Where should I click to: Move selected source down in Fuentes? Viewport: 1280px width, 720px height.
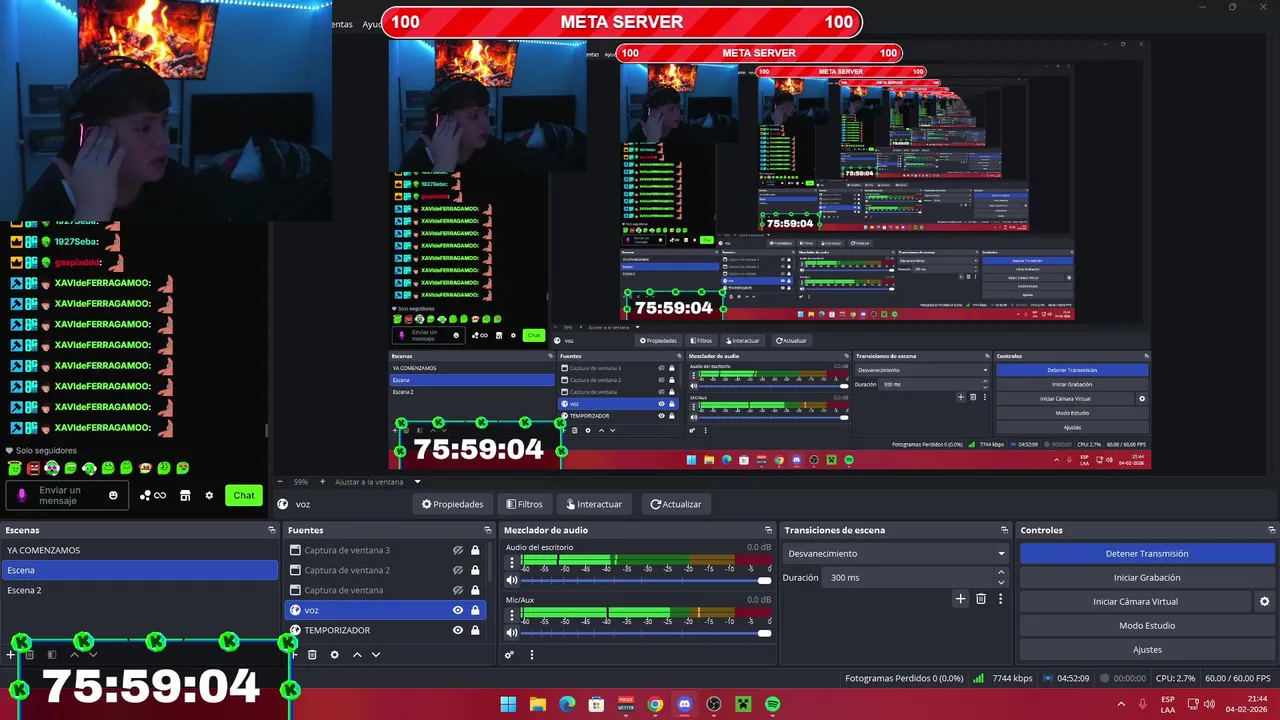click(x=376, y=655)
